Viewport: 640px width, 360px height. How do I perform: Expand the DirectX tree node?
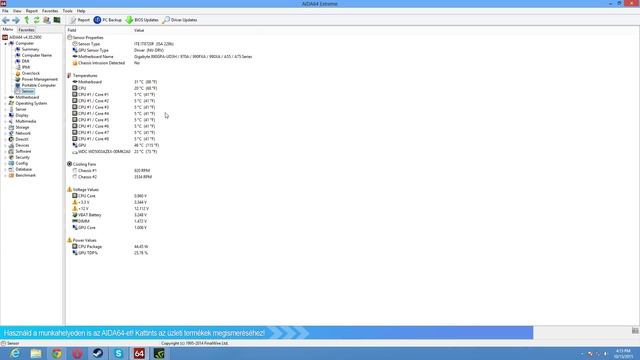pyautogui.click(x=5, y=140)
